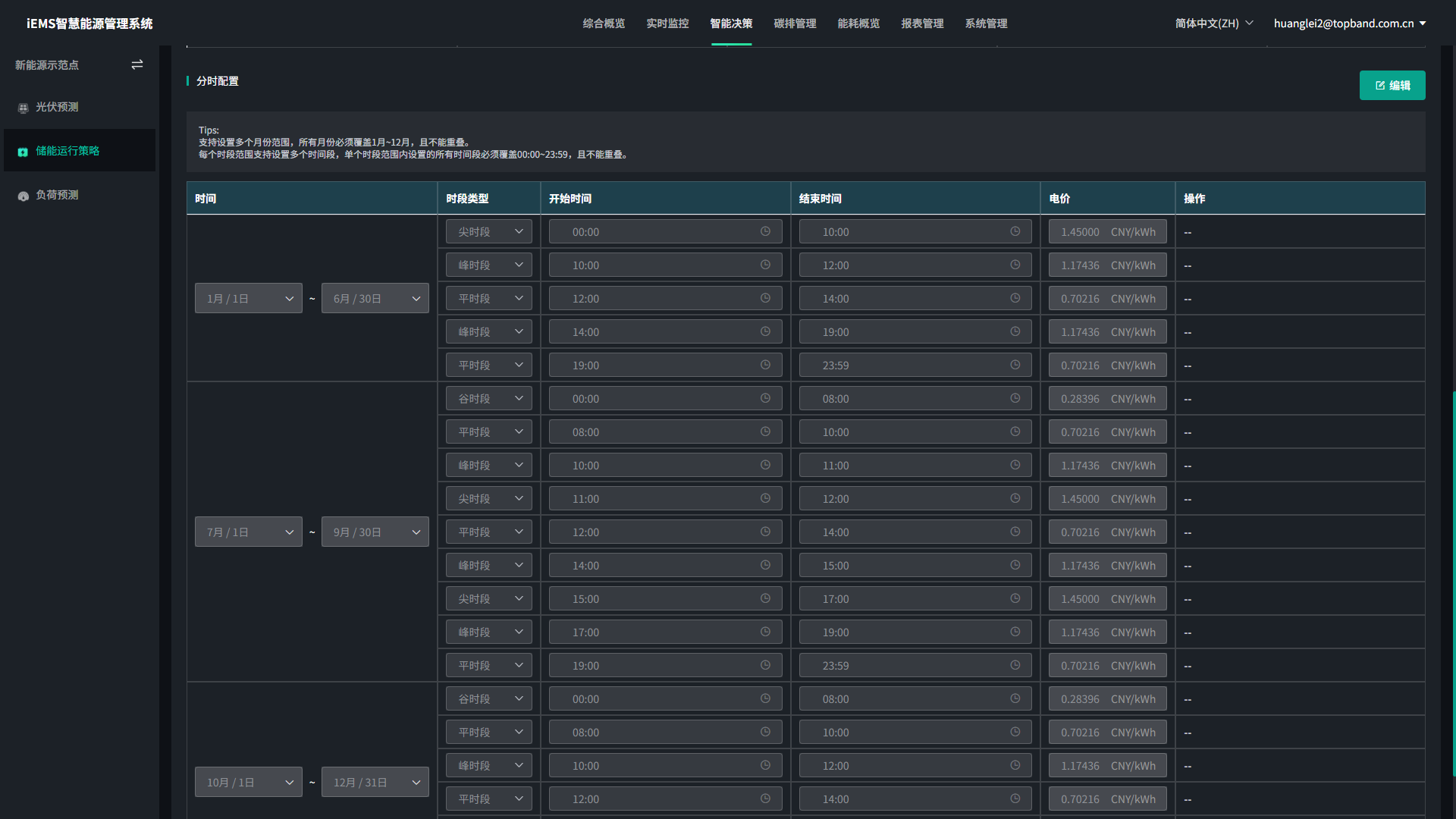Click clock icon of start time 15:00 field
1456x819 pixels.
(765, 598)
